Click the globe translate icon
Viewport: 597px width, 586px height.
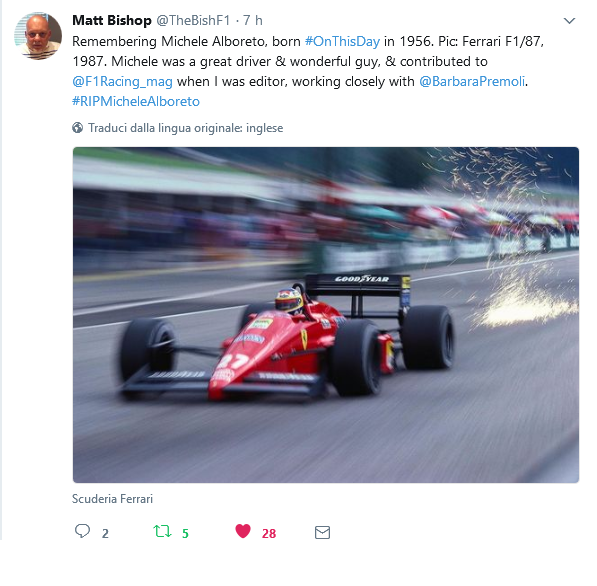pos(77,128)
